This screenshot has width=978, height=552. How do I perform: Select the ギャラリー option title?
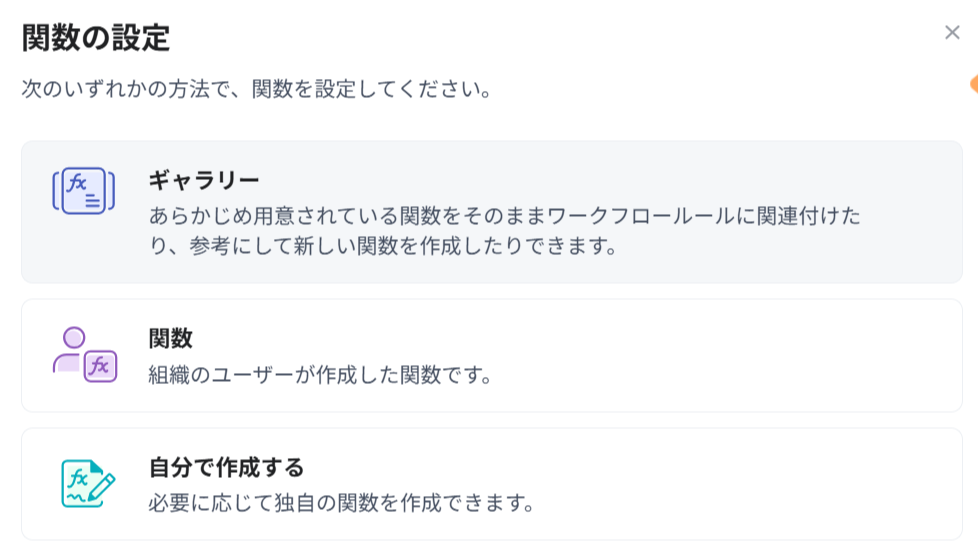204,181
